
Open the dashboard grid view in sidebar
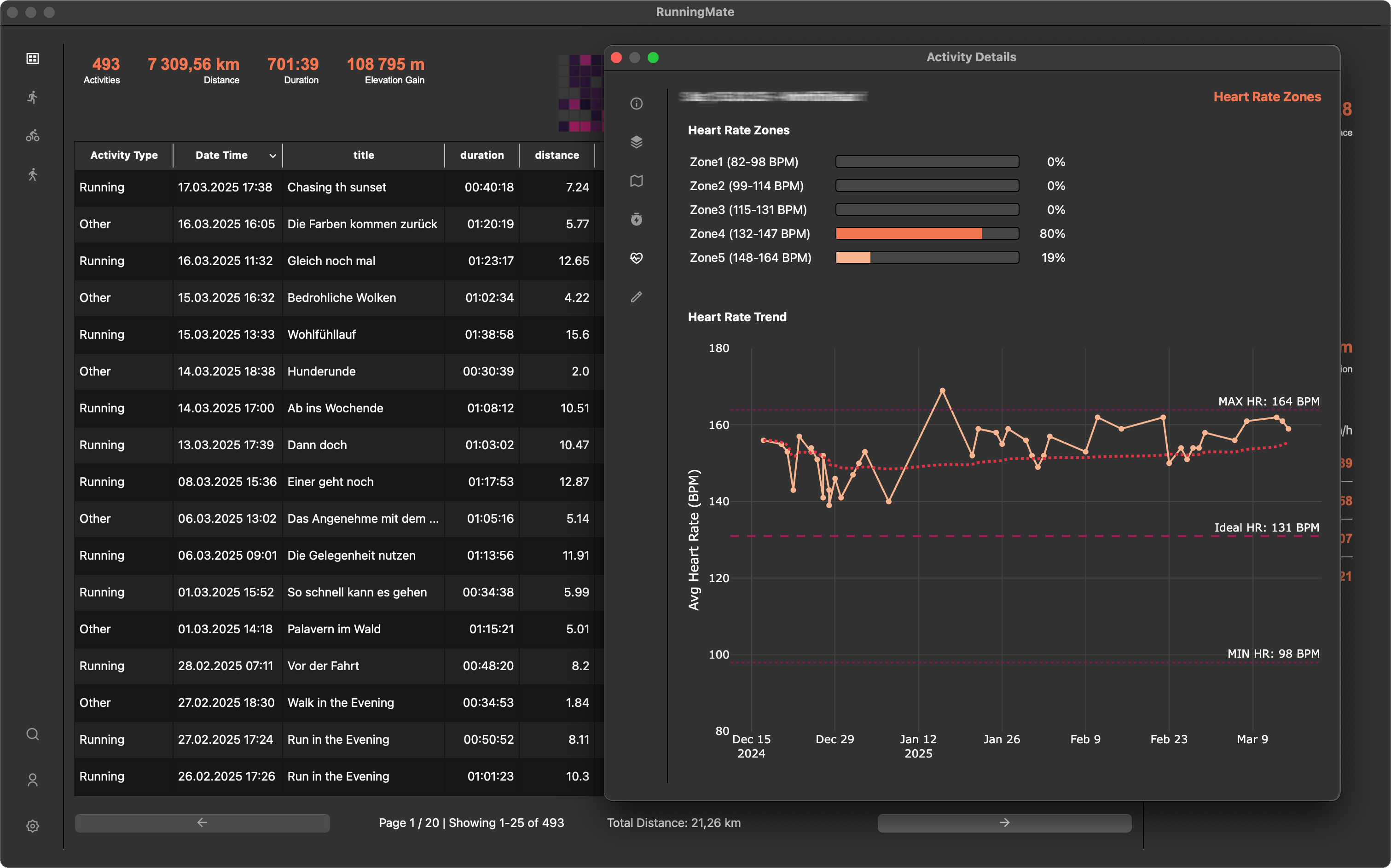point(33,58)
